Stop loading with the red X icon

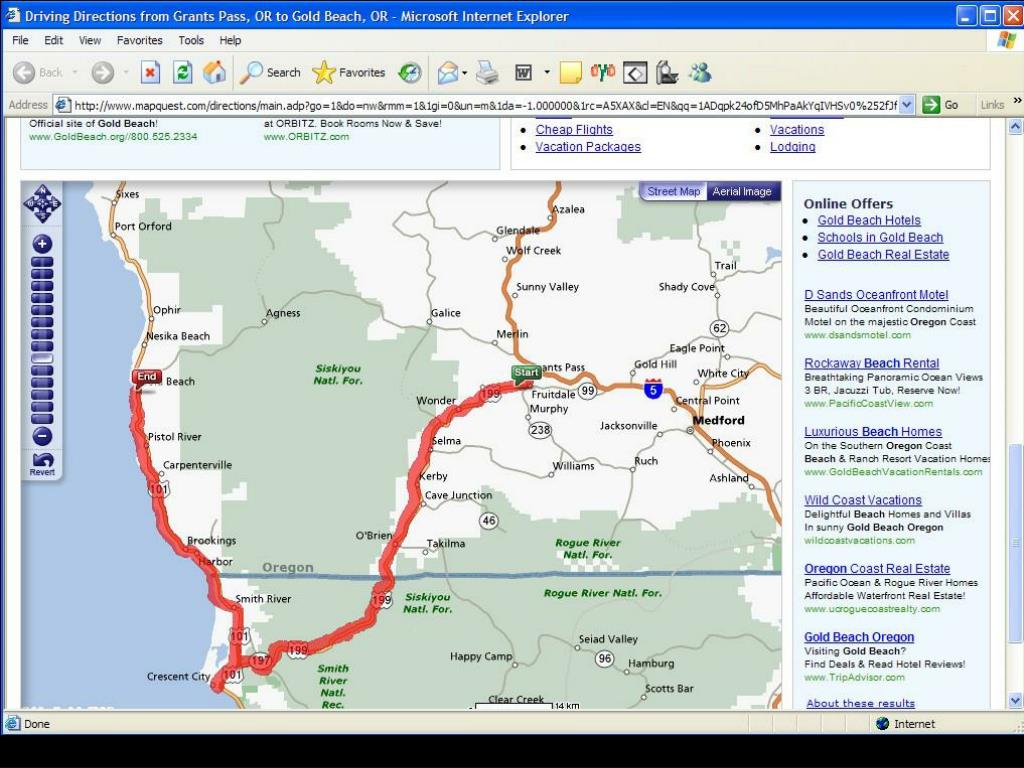point(150,72)
